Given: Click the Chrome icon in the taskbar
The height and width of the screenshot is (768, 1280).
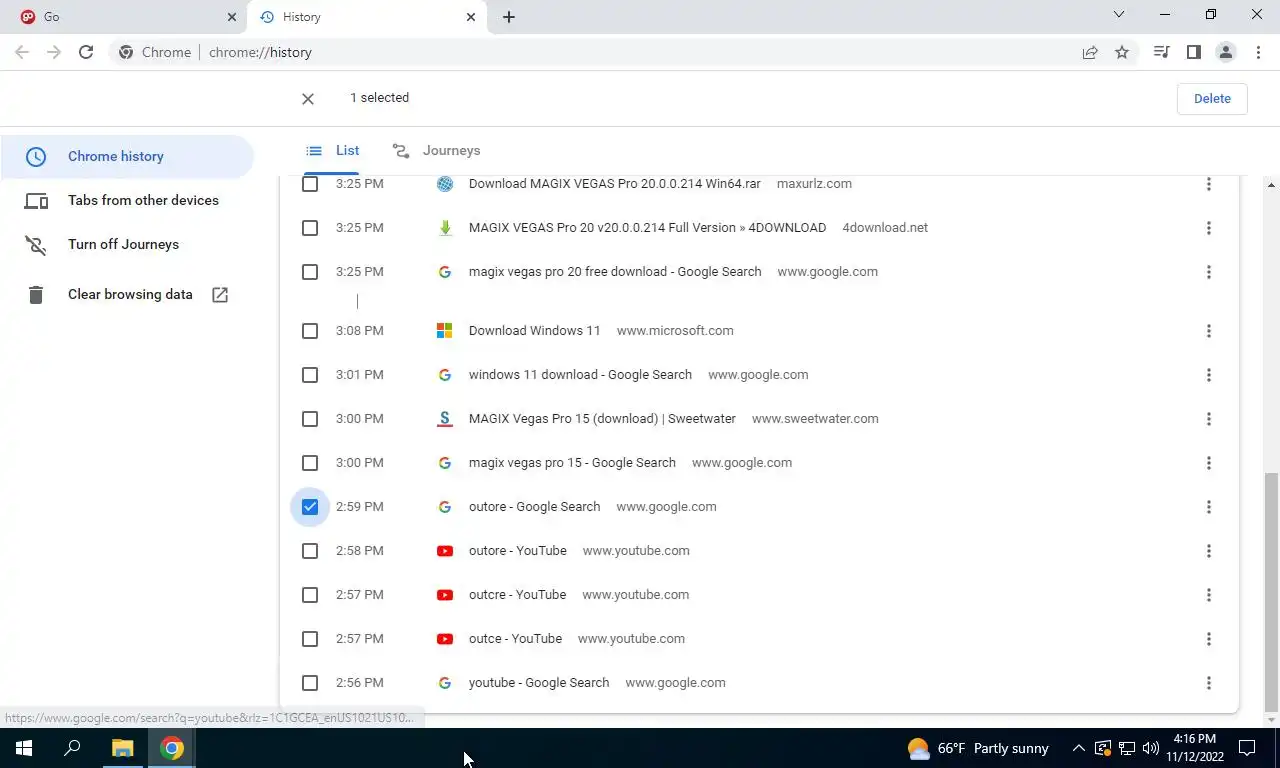Looking at the screenshot, I should [x=172, y=748].
